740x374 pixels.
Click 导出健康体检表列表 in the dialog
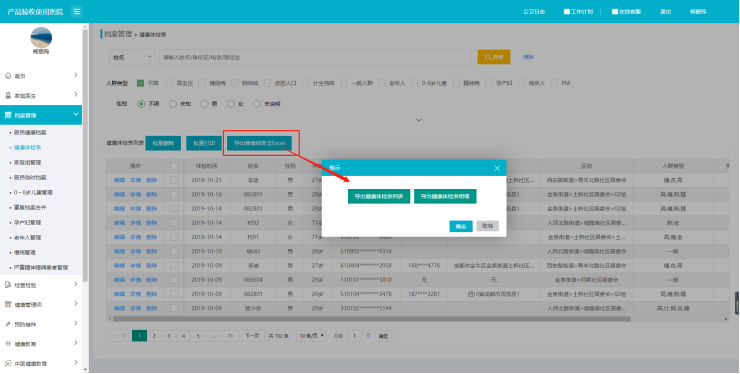coord(379,196)
